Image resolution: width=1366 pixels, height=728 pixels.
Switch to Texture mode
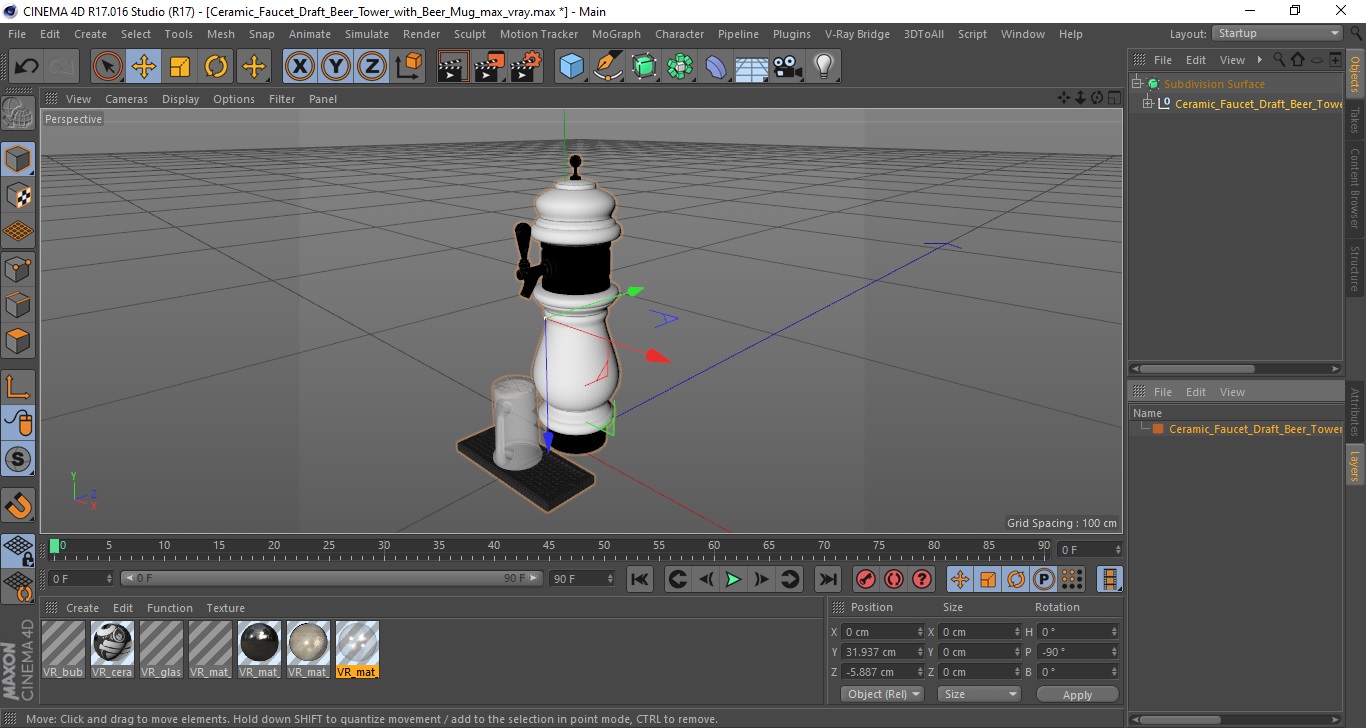(x=18, y=195)
